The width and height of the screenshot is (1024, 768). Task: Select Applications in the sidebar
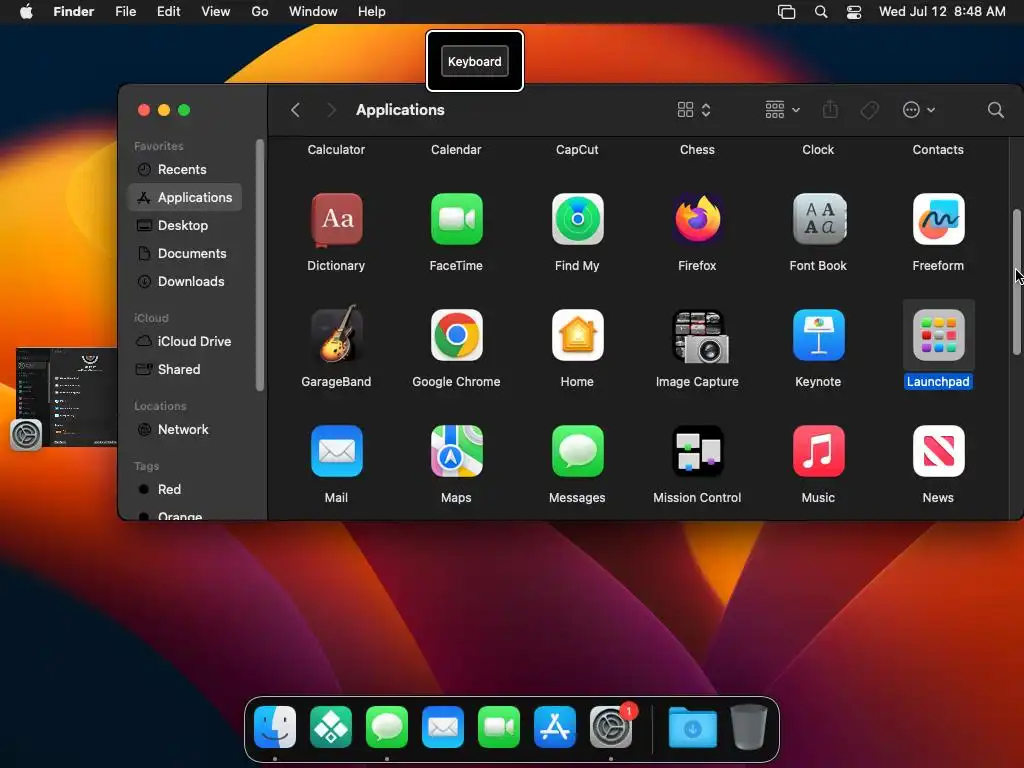tap(185, 197)
